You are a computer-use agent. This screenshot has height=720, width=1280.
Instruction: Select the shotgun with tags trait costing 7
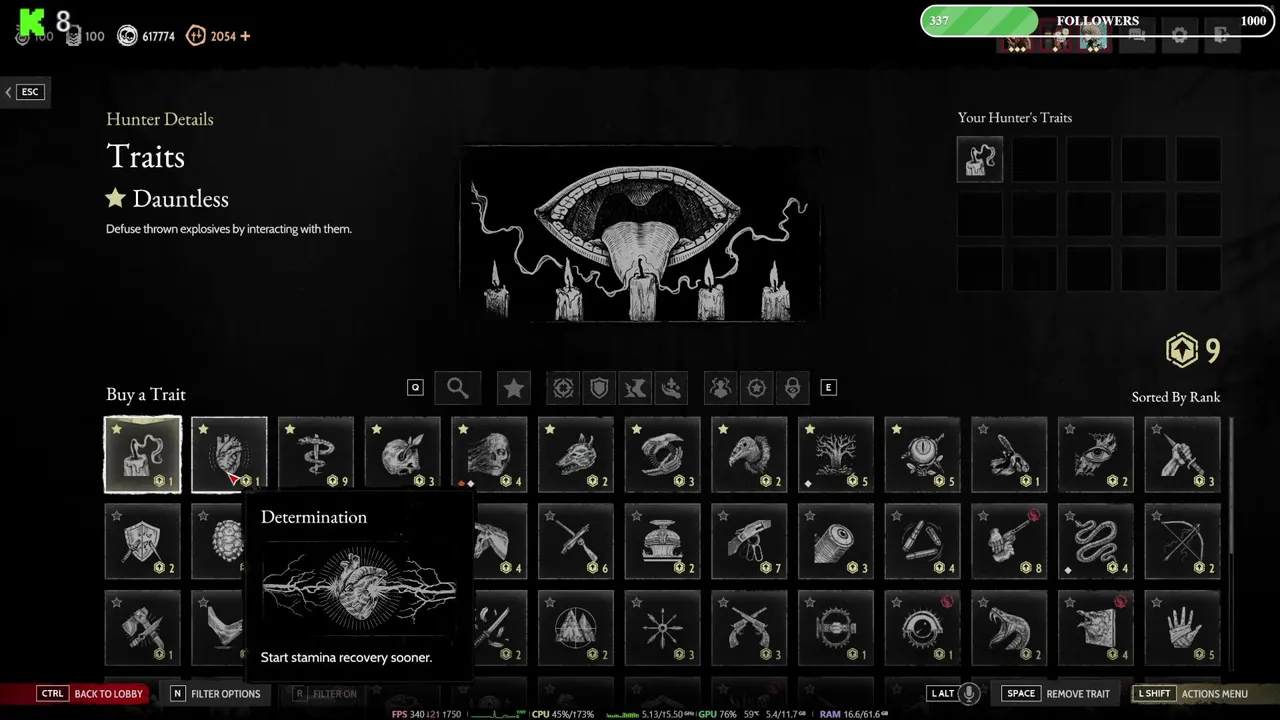(749, 541)
